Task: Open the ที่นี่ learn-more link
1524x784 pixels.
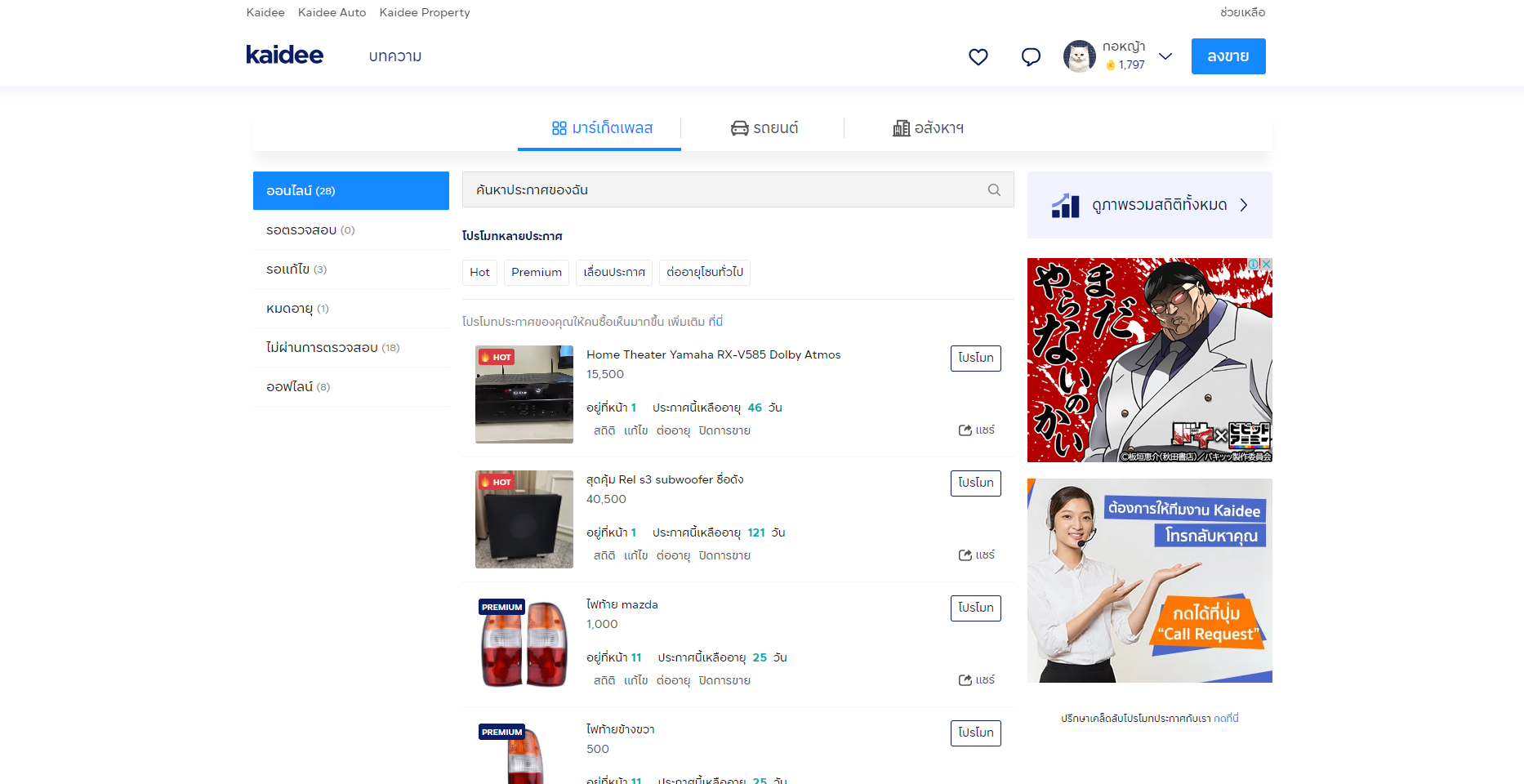Action: pos(715,322)
